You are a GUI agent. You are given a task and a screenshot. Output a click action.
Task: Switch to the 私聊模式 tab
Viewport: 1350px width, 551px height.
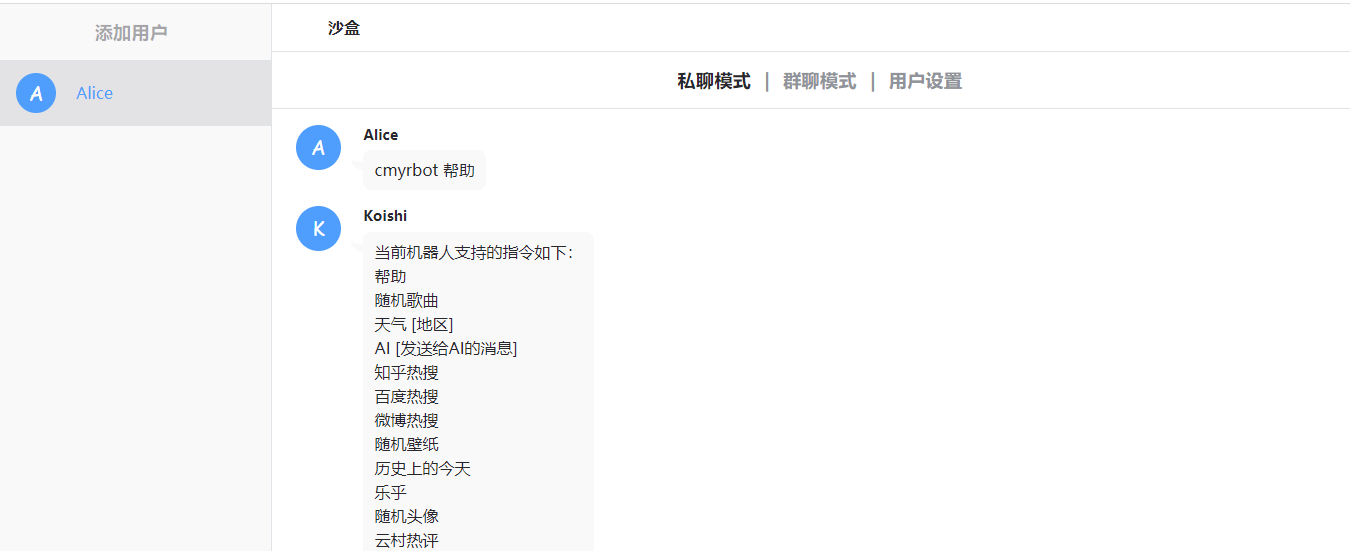[x=713, y=81]
